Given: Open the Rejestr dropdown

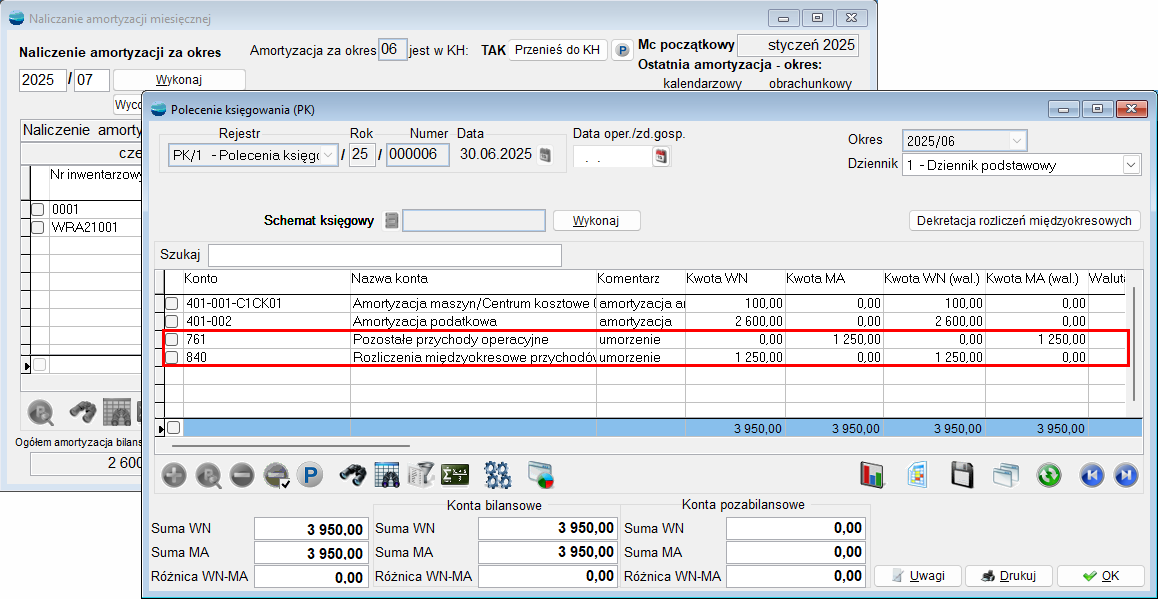Looking at the screenshot, I should pos(328,155).
